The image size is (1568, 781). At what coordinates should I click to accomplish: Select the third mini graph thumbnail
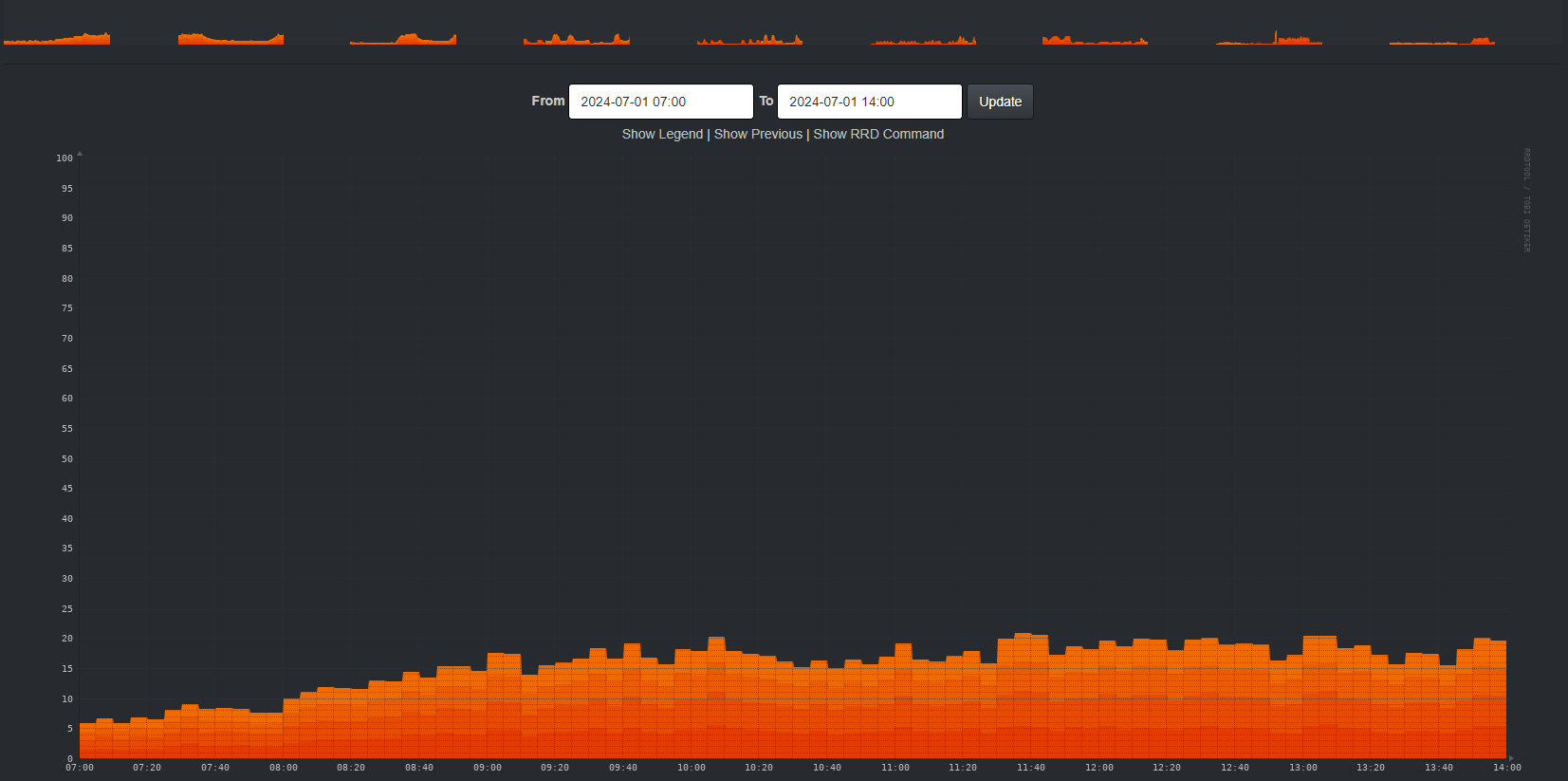403,38
